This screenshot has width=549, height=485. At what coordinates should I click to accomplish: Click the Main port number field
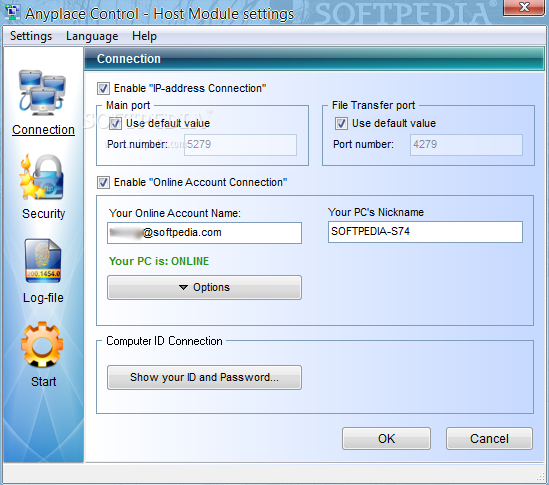tap(241, 145)
